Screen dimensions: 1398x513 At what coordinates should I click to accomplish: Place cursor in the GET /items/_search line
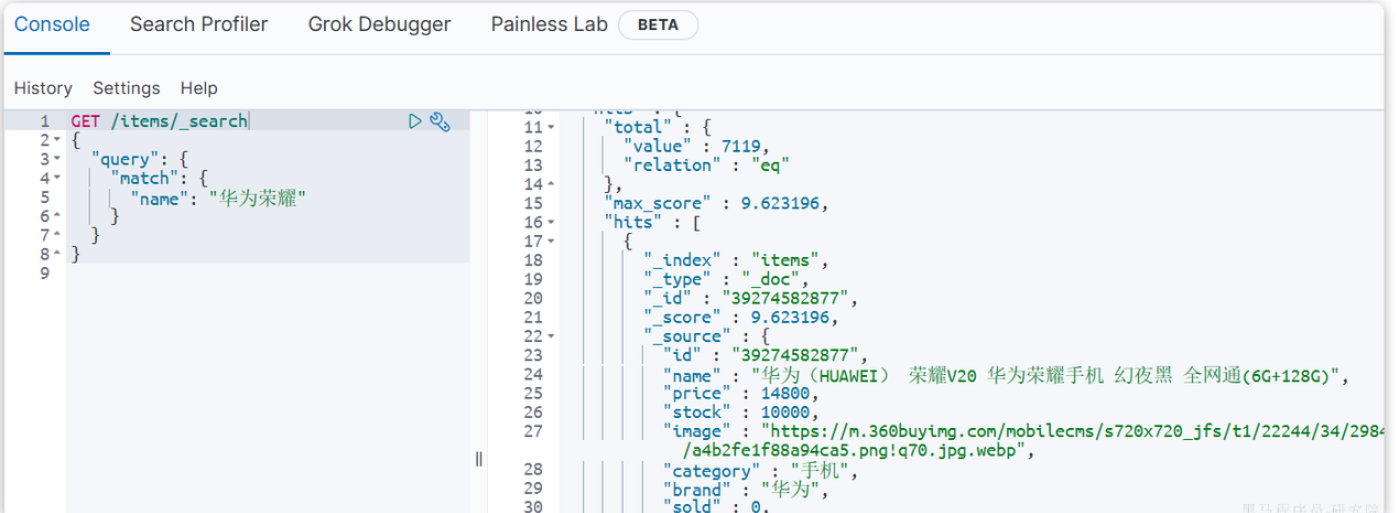(x=160, y=121)
